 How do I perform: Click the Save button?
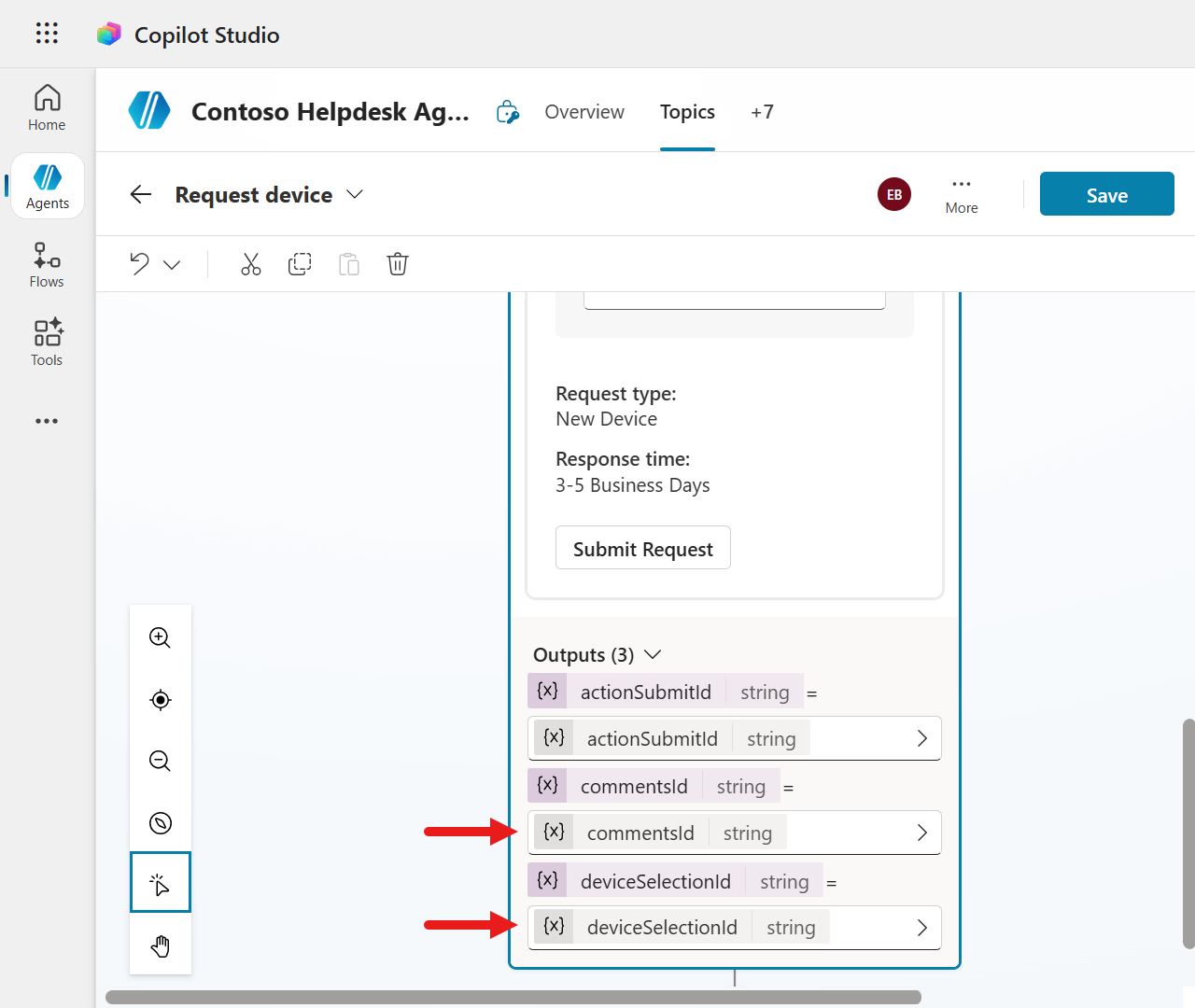[x=1106, y=194]
